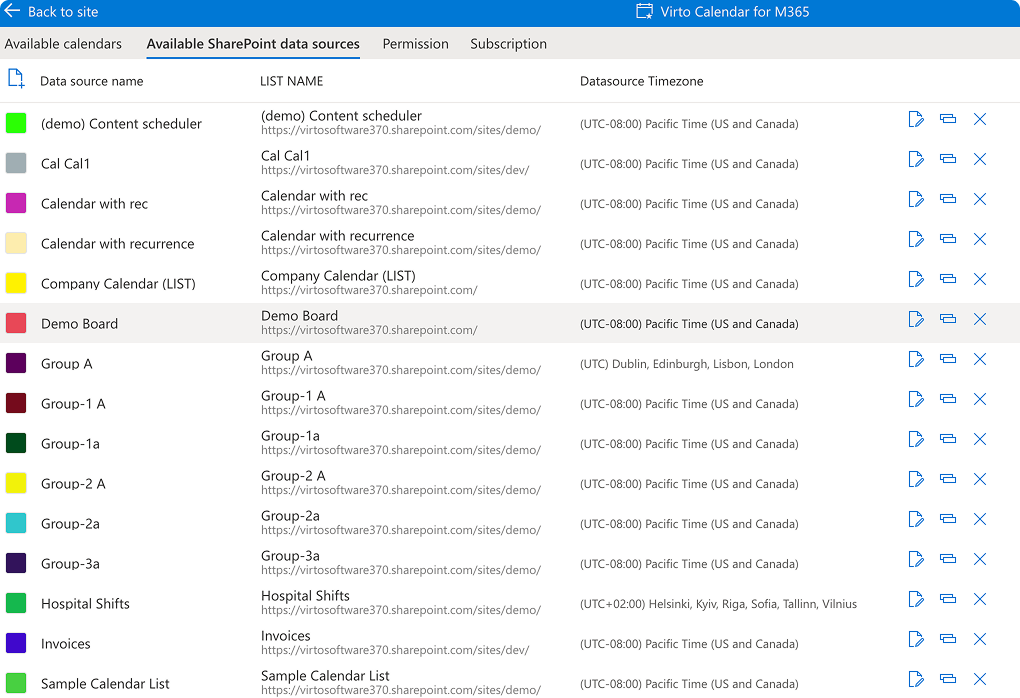
Task: Click the yellow swatch for Company Calendar (LIST)
Action: point(16,283)
